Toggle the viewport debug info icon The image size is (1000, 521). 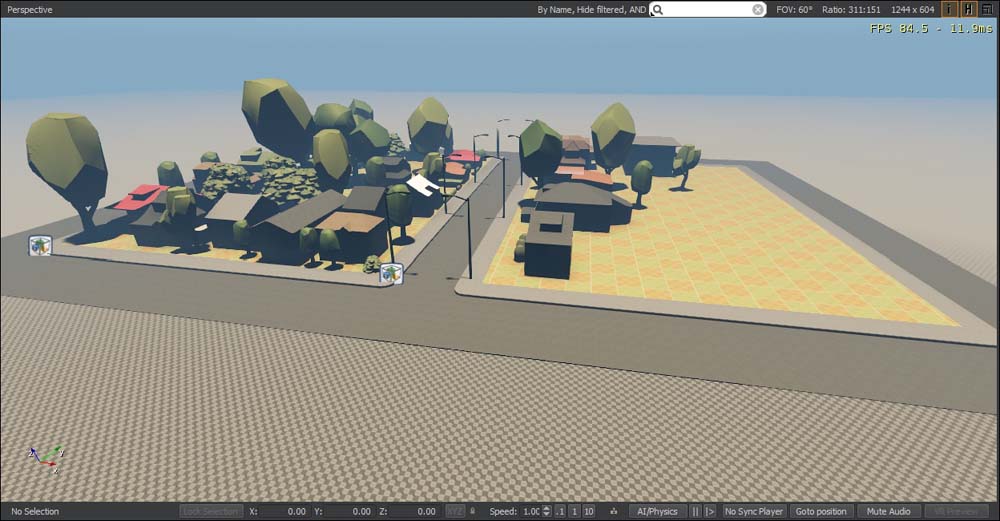[x=949, y=9]
